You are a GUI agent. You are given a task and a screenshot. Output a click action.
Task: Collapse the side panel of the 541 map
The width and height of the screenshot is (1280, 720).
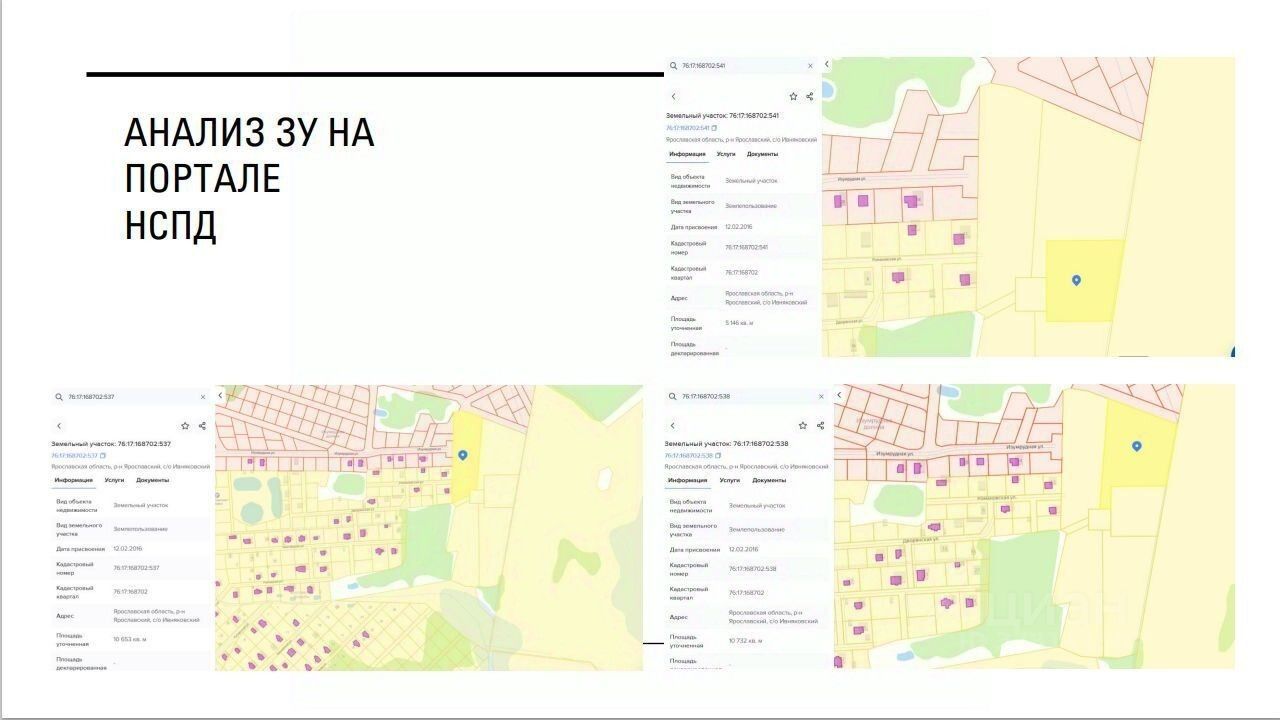[827, 64]
